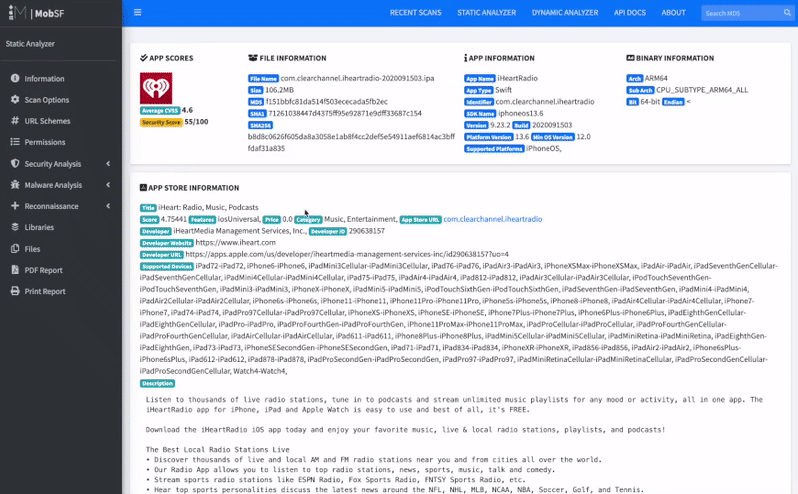
Task: Select the Permissions sidebar item
Action: click(x=61, y=142)
